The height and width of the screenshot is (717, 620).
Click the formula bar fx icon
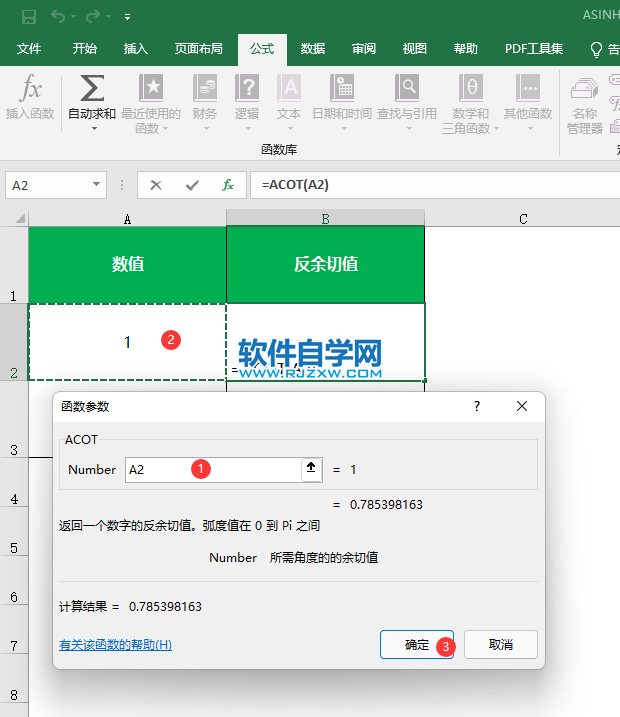tap(228, 185)
